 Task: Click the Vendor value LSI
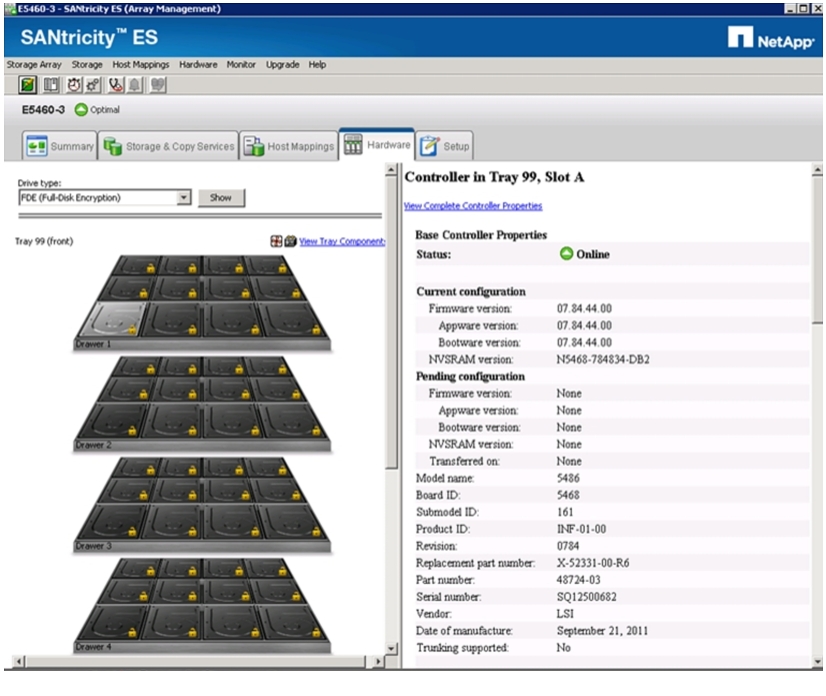pyautogui.click(x=565, y=614)
